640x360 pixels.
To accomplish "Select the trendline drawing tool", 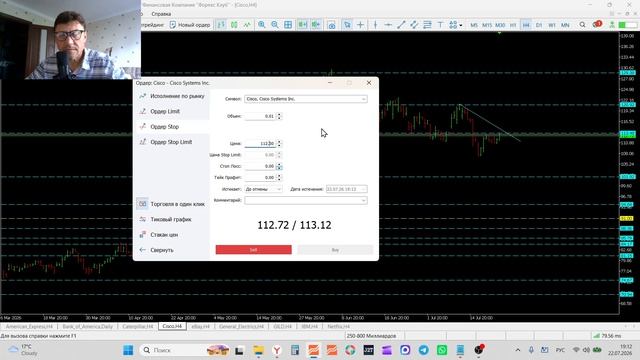I will (401, 25).
